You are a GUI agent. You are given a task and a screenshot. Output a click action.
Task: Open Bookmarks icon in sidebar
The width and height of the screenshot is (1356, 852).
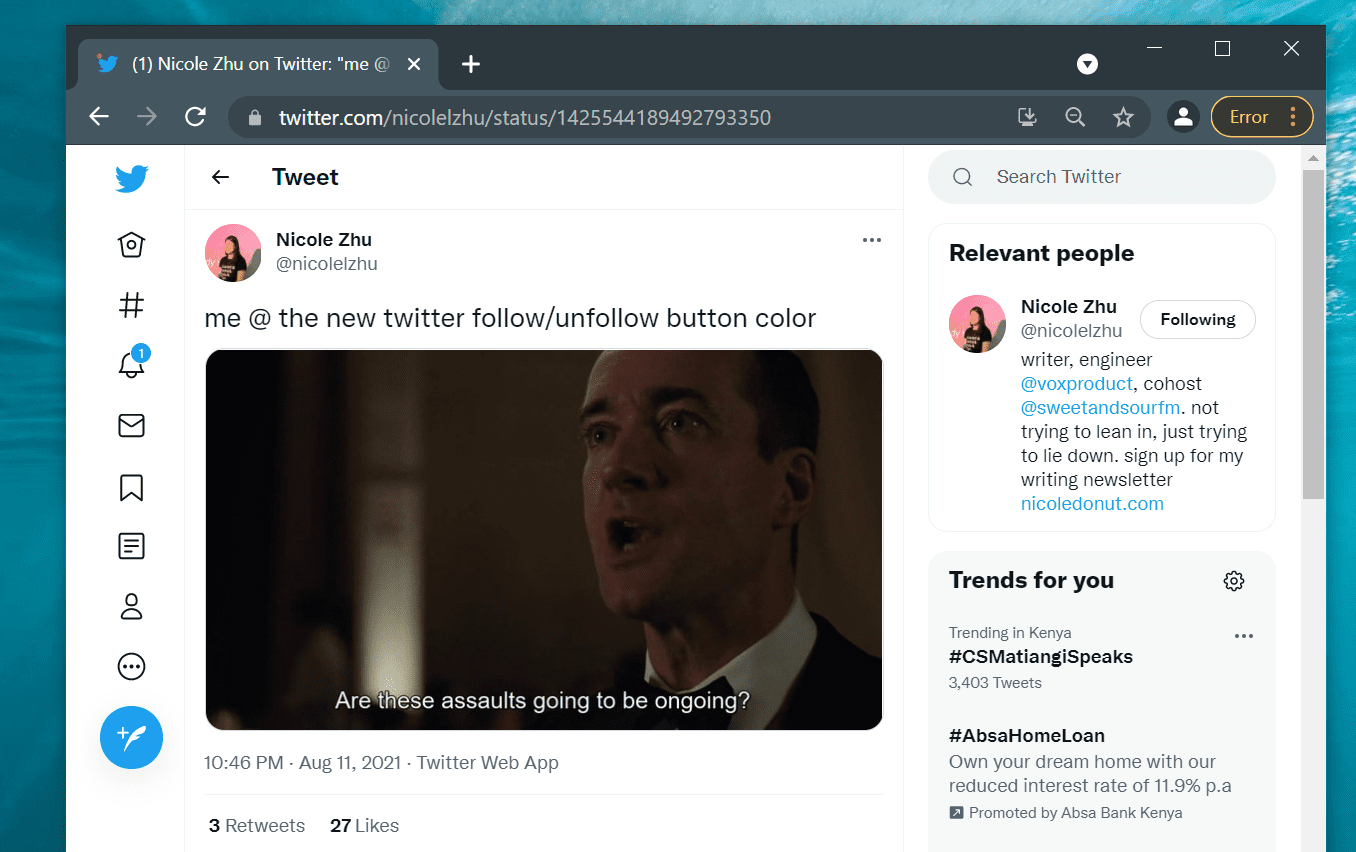pos(131,487)
